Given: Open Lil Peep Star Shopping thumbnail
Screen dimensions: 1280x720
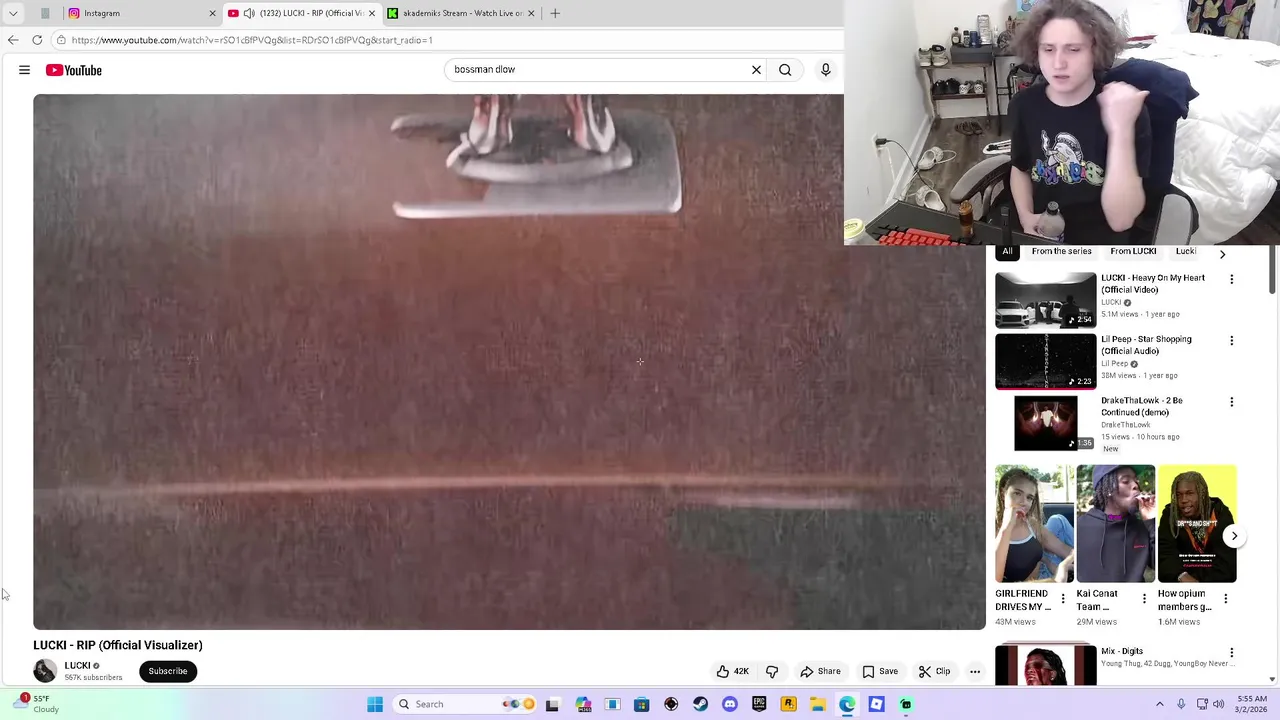Looking at the screenshot, I should point(1045,361).
